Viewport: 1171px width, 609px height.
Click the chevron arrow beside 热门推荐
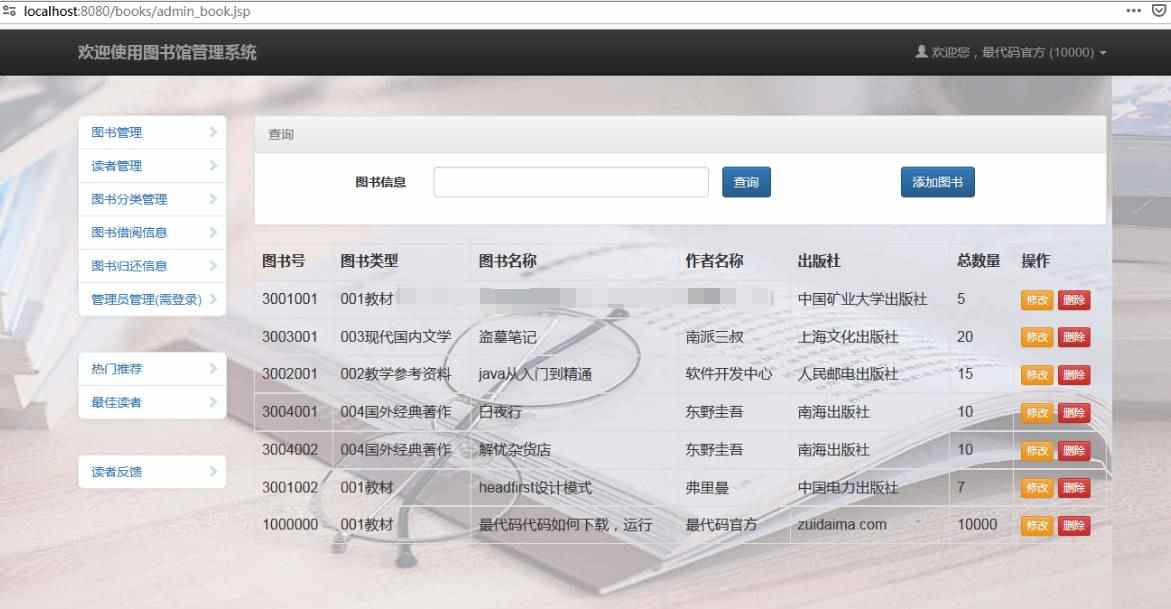[x=213, y=368]
